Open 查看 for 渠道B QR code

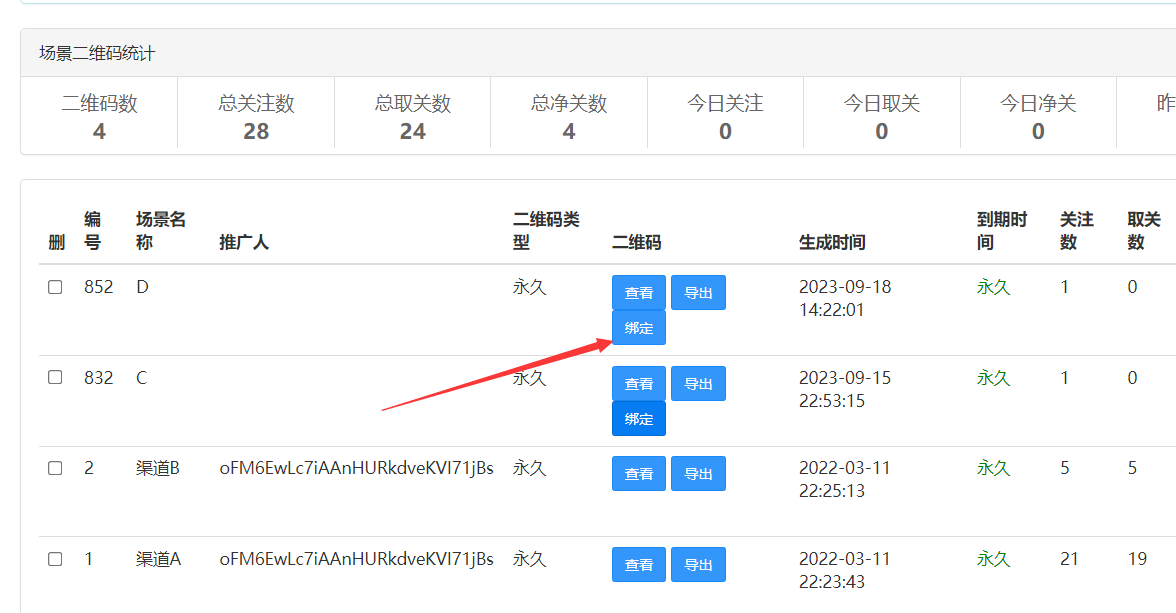coord(638,474)
